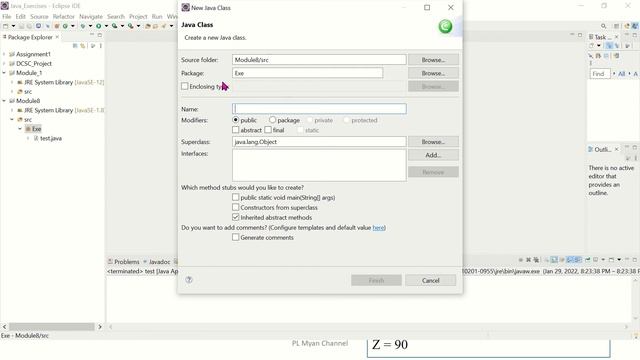Click the New Task icon in Task List
This screenshot has height=360, width=640.
coord(592,46)
